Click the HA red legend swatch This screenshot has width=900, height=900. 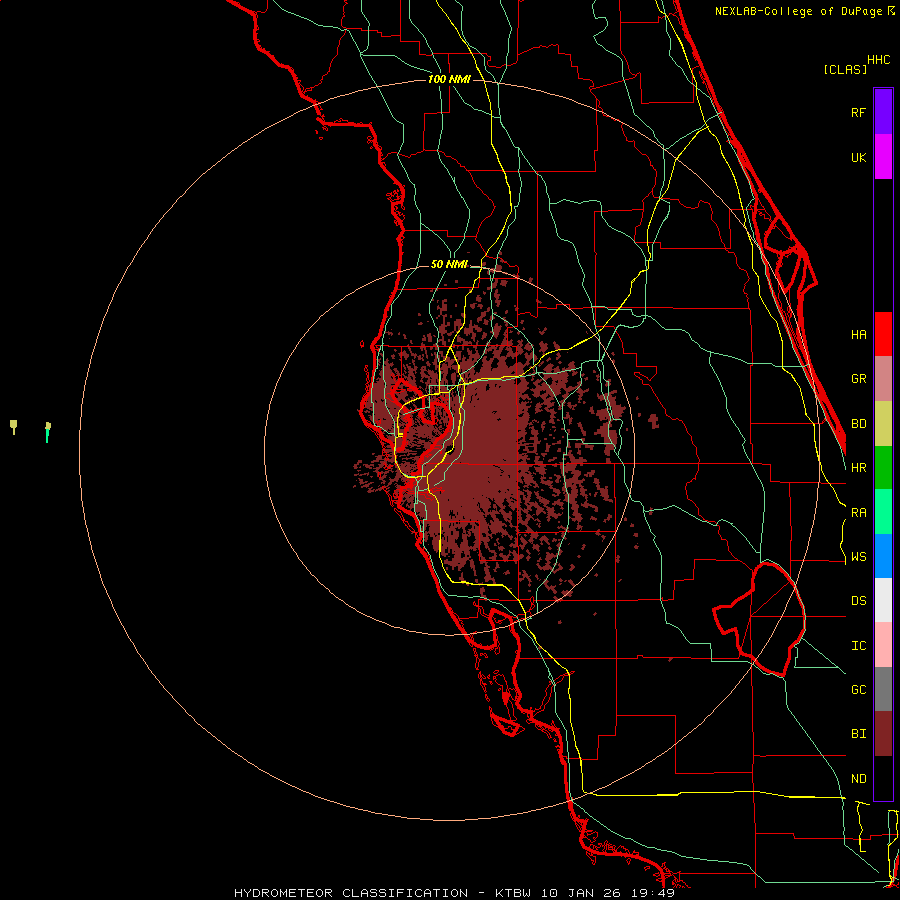(x=883, y=334)
